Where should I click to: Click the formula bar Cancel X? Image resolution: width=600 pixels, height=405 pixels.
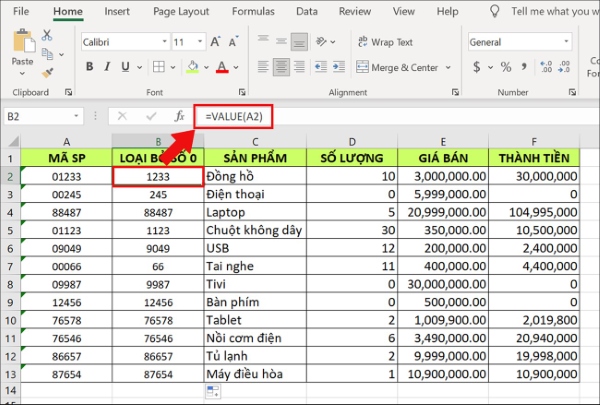click(x=122, y=116)
